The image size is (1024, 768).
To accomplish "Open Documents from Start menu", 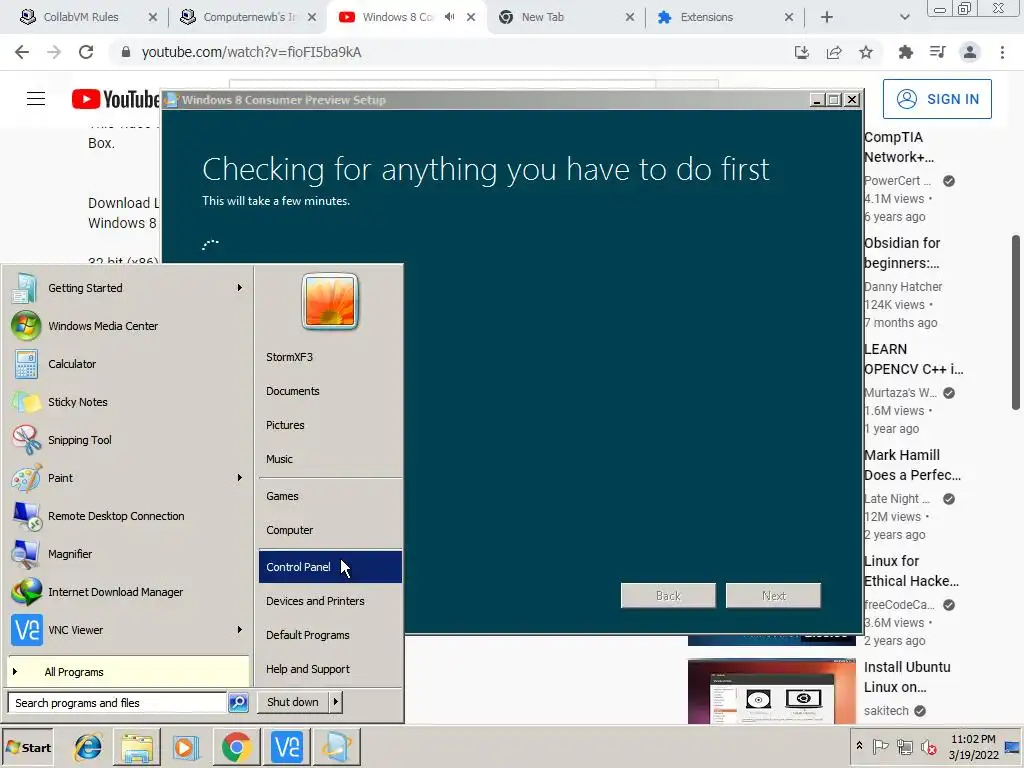I will [330, 391].
